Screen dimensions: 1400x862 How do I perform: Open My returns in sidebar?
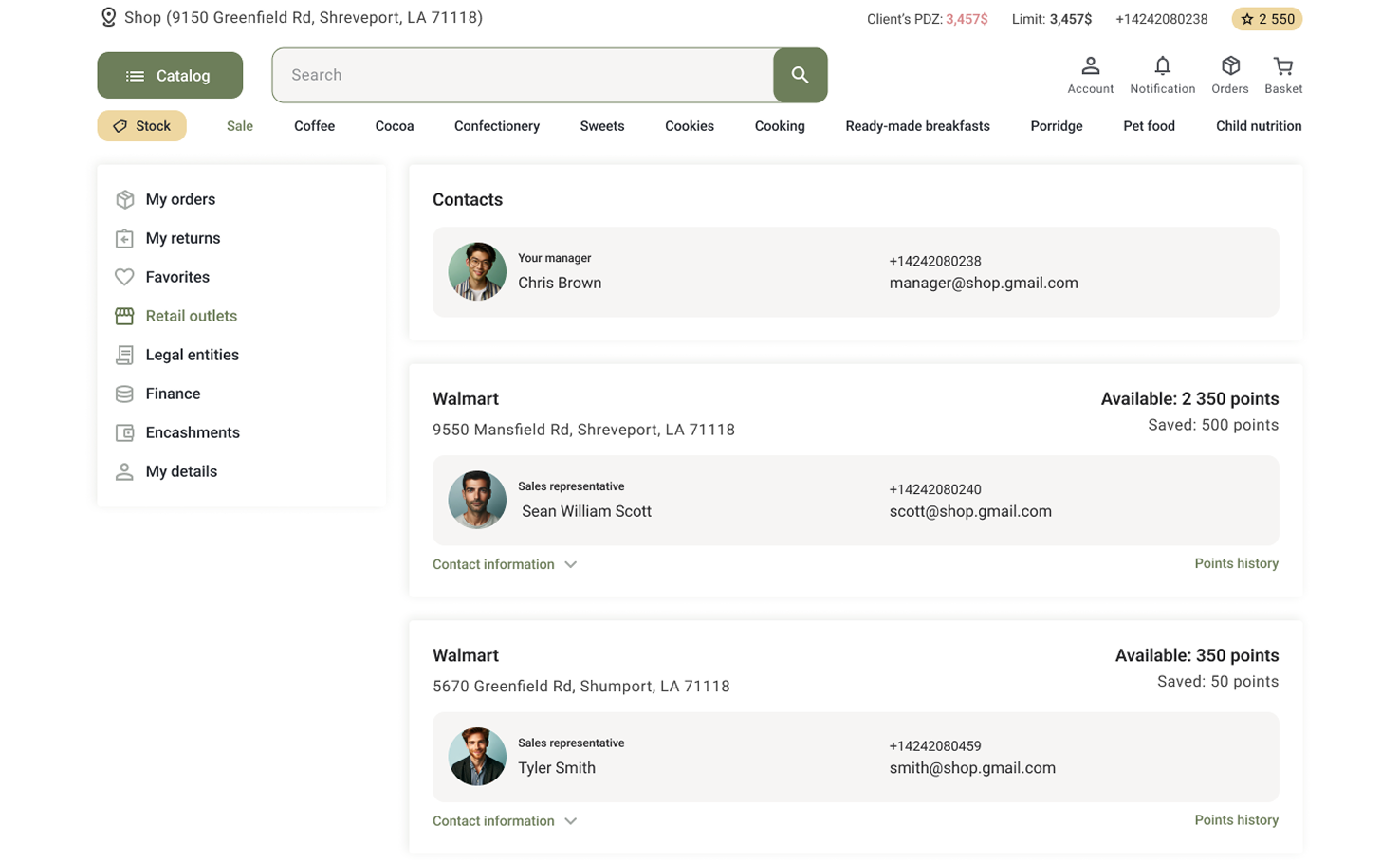[x=182, y=238]
